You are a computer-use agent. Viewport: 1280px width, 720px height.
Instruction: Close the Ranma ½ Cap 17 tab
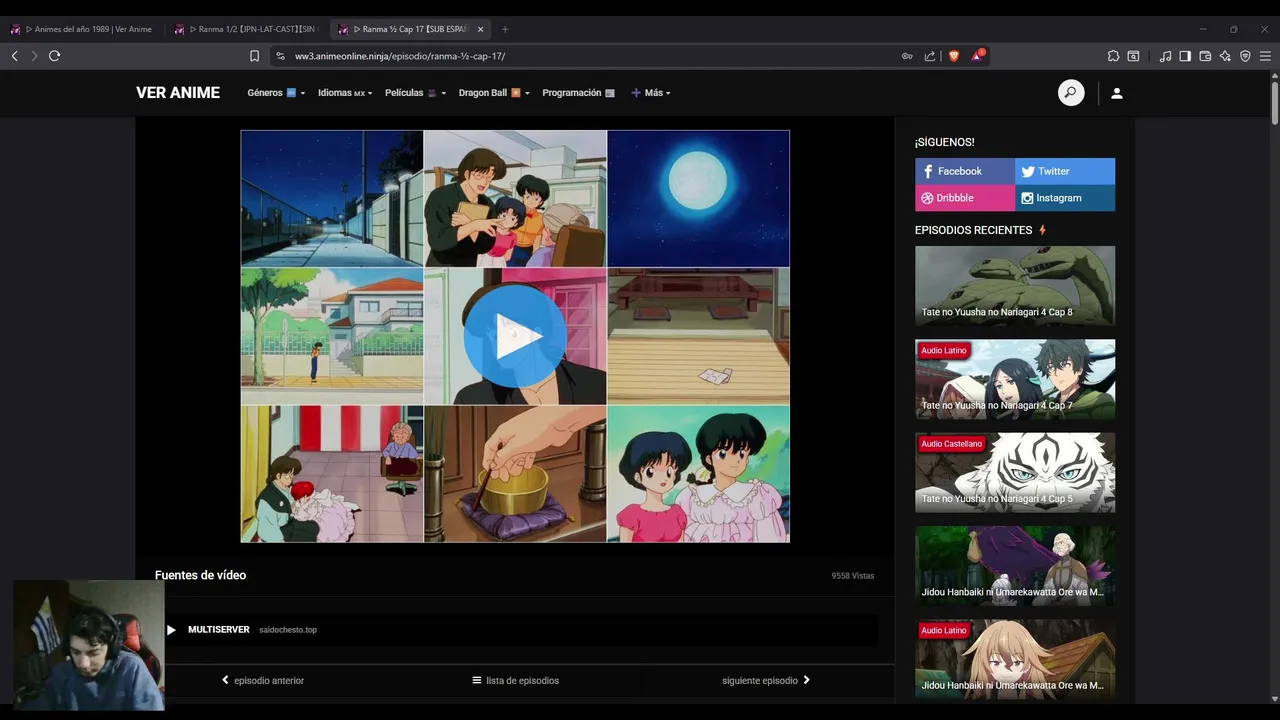point(480,29)
